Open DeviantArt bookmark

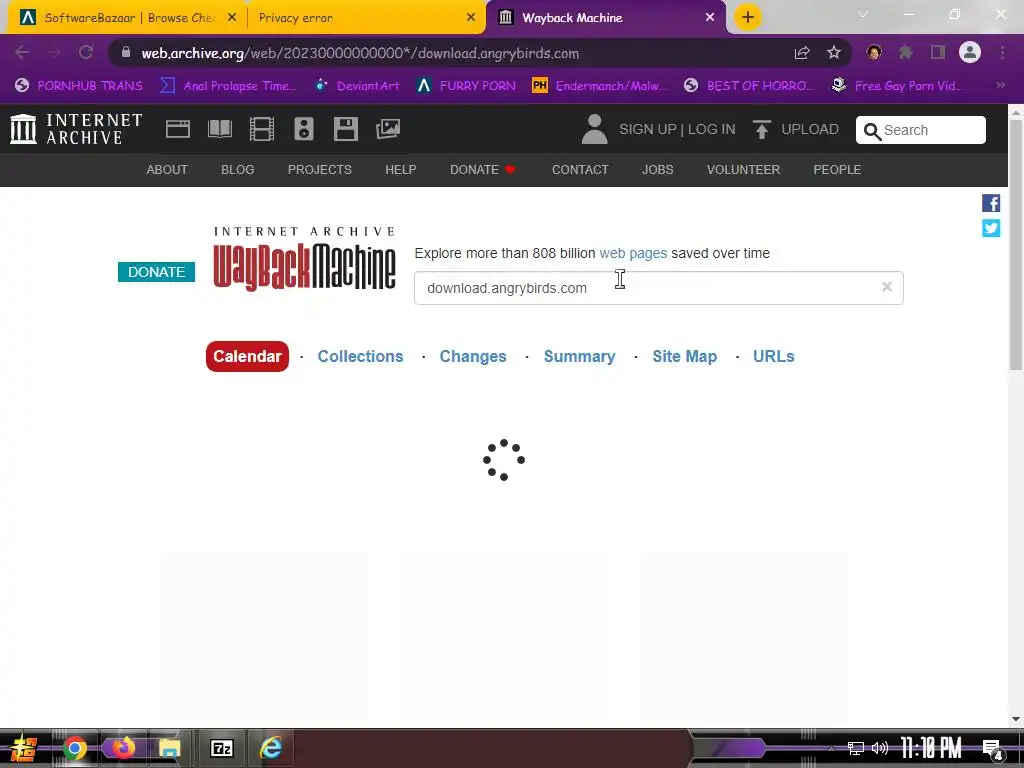357,85
